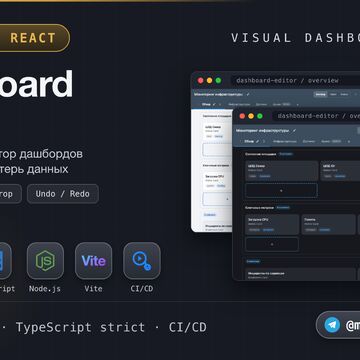Open the Загрузка CPU card in front window
The image size is (360, 360).
click(272, 224)
